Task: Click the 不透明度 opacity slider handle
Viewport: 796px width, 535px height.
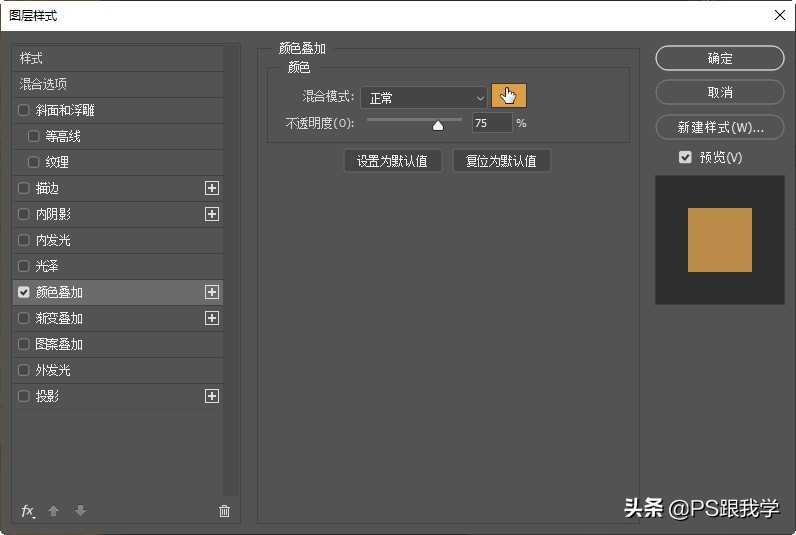Action: pyautogui.click(x=438, y=125)
